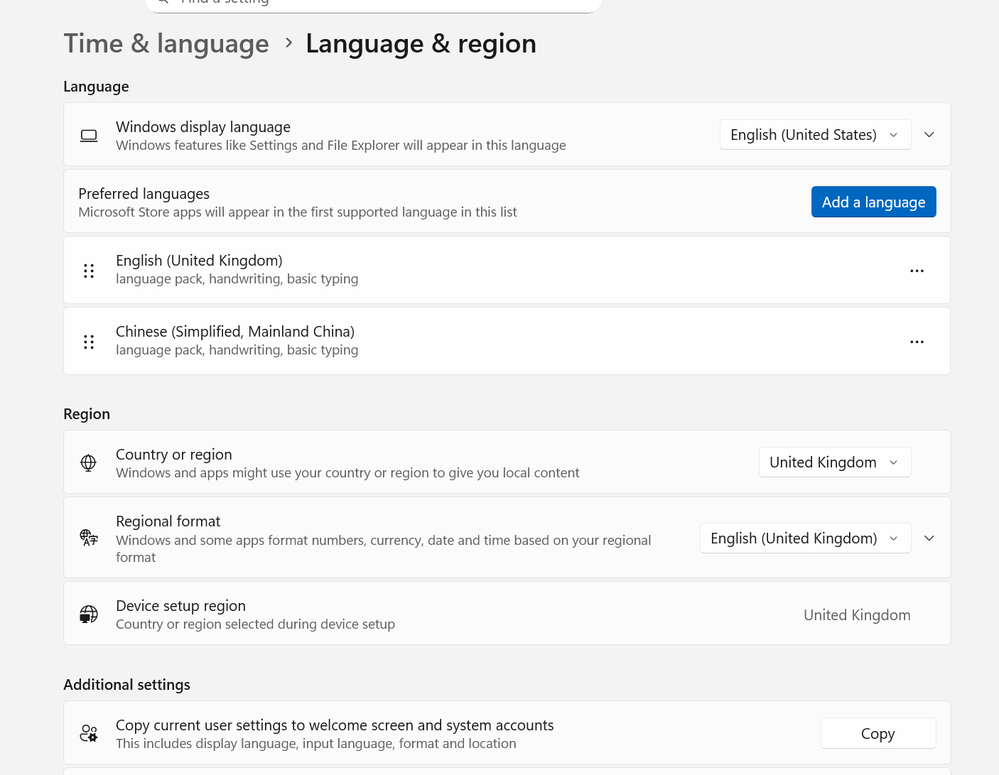Click the Device setup region icon
Viewport: 999px width, 775px height.
89,615
